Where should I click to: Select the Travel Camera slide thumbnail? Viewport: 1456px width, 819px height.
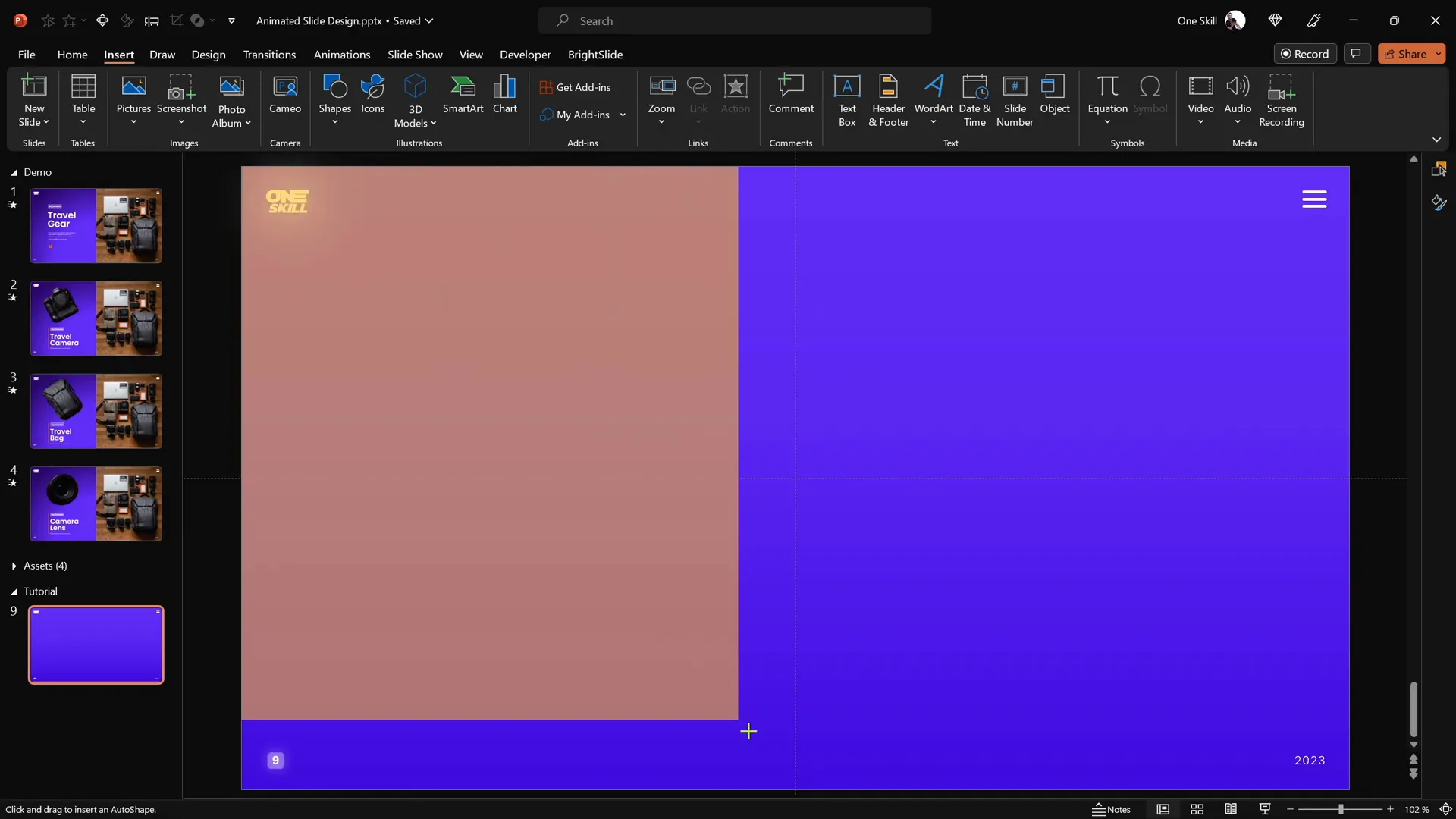(96, 318)
